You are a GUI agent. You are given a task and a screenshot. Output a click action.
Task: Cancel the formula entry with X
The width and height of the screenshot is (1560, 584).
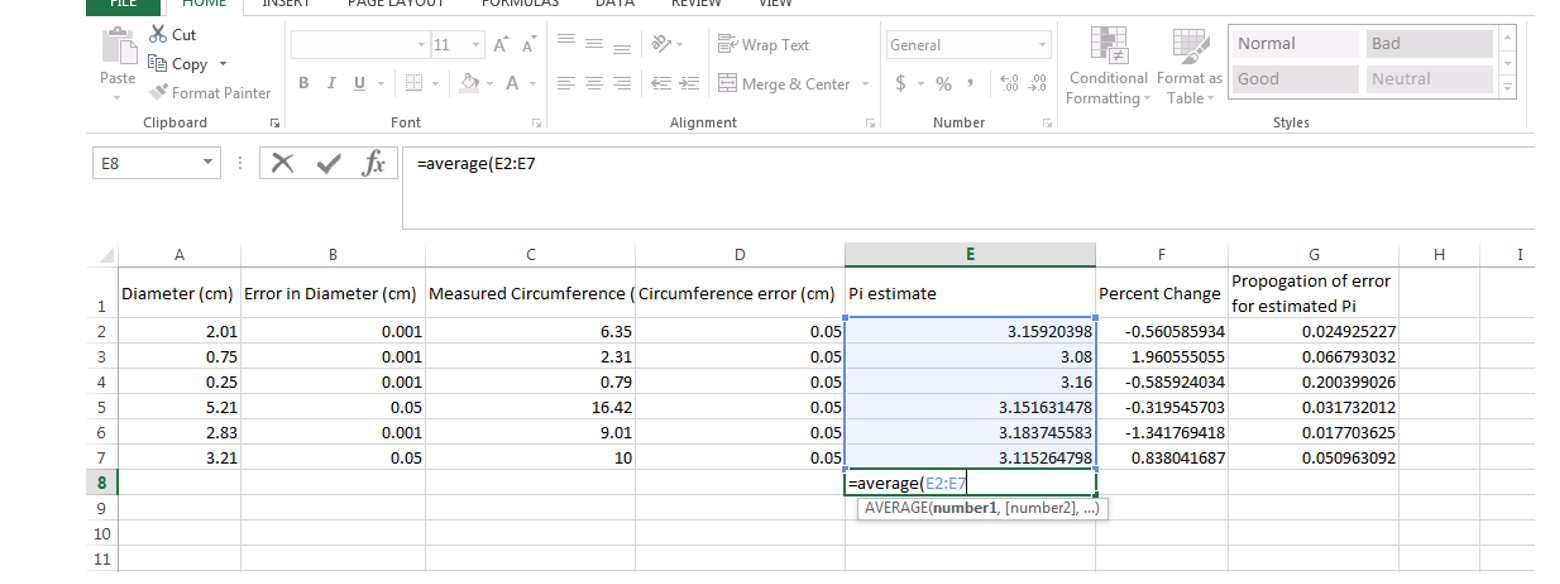(x=283, y=163)
